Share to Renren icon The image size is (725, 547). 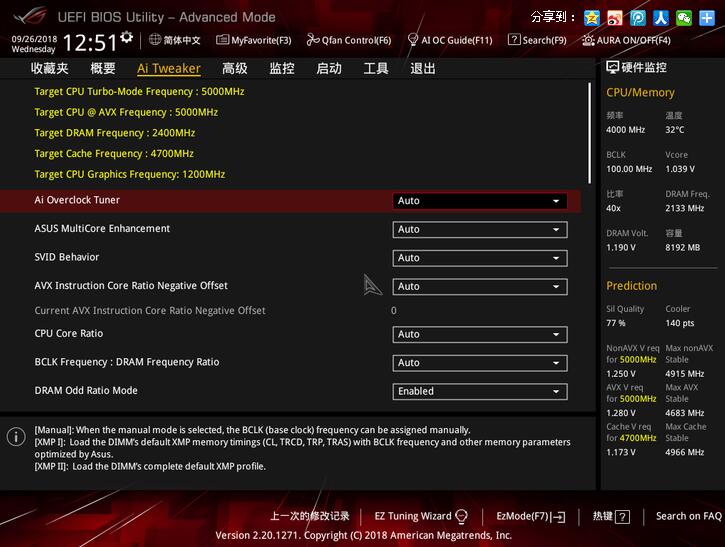coord(661,18)
